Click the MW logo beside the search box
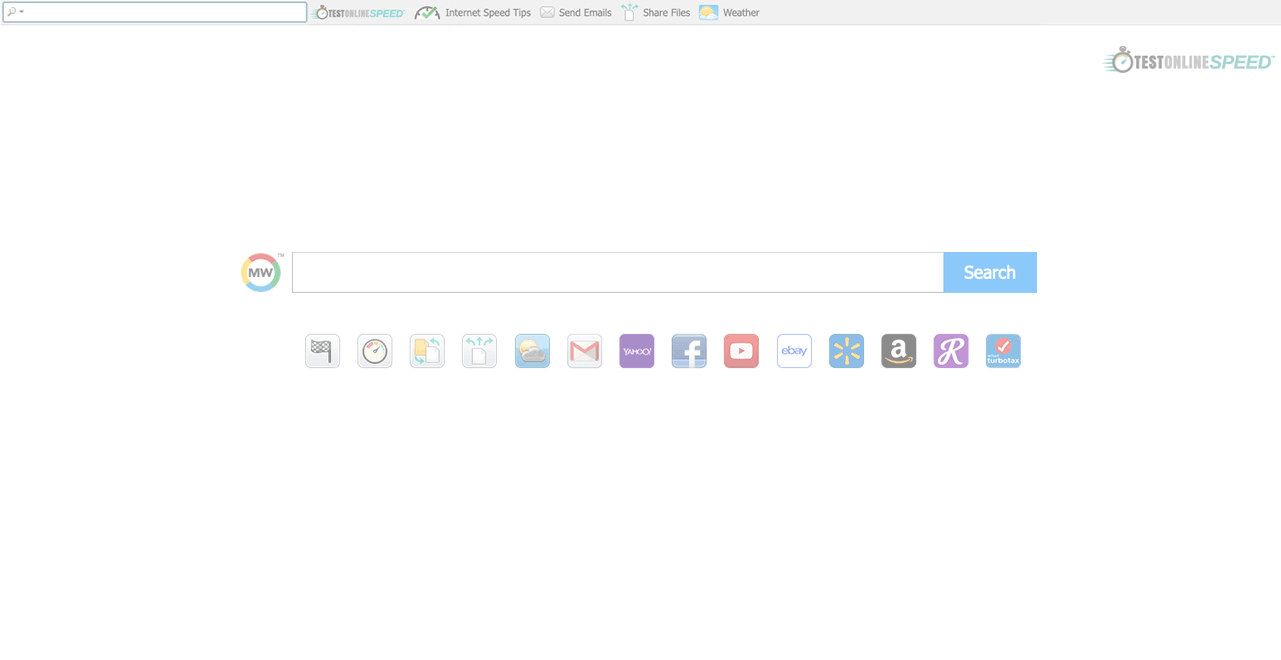 point(261,272)
